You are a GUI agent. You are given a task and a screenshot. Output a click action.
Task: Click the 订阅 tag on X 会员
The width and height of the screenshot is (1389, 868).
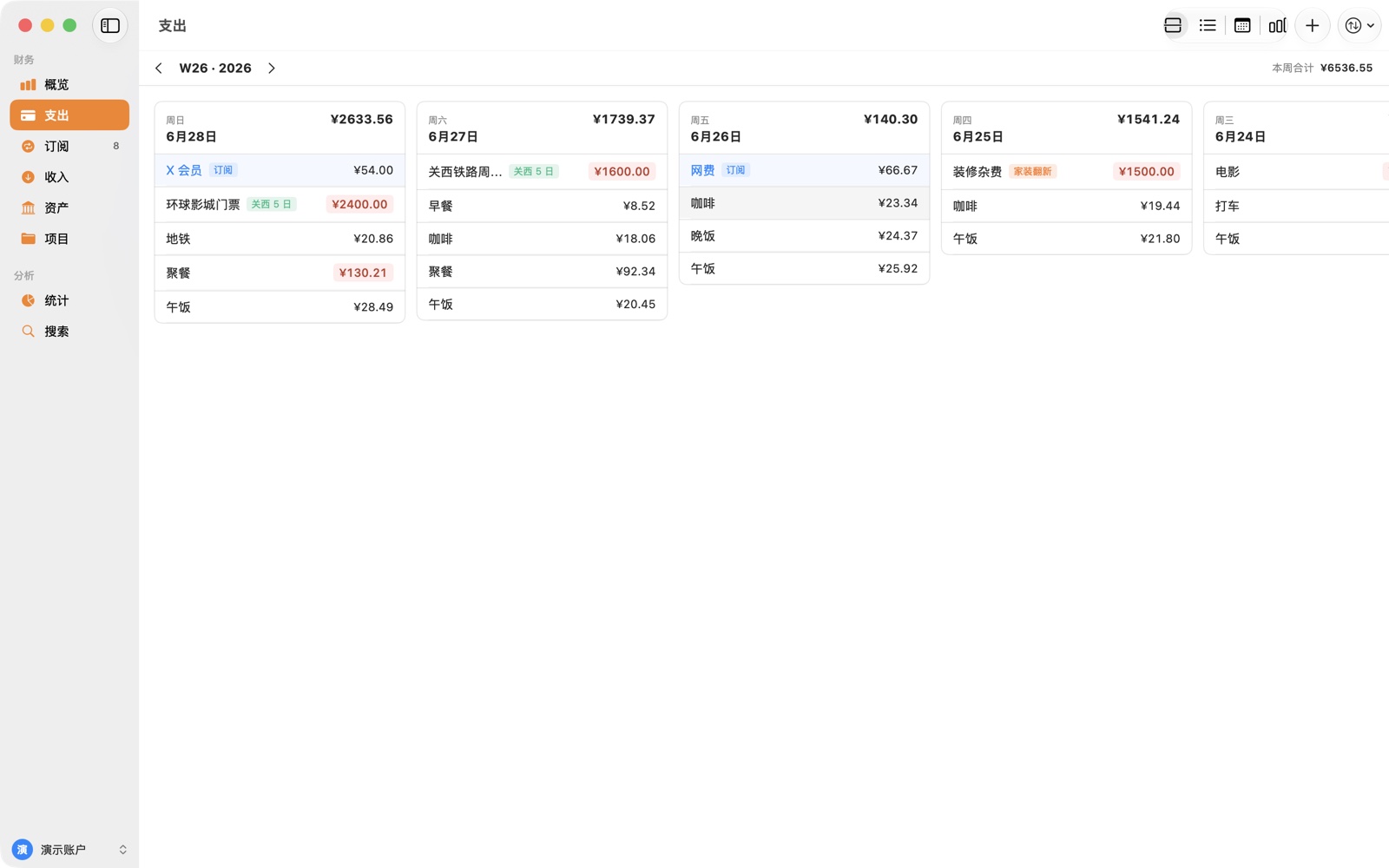(223, 170)
